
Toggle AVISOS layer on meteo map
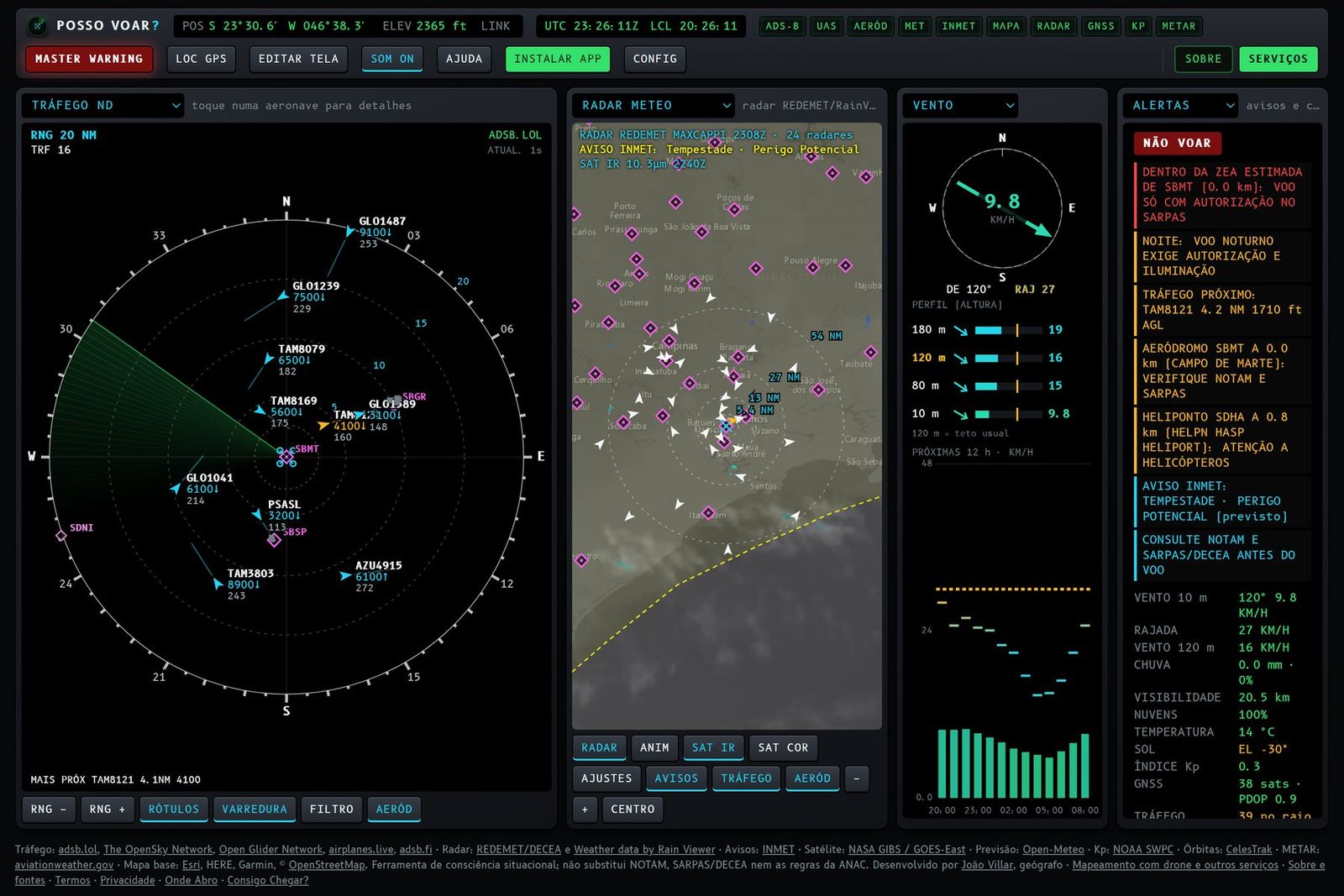(676, 778)
